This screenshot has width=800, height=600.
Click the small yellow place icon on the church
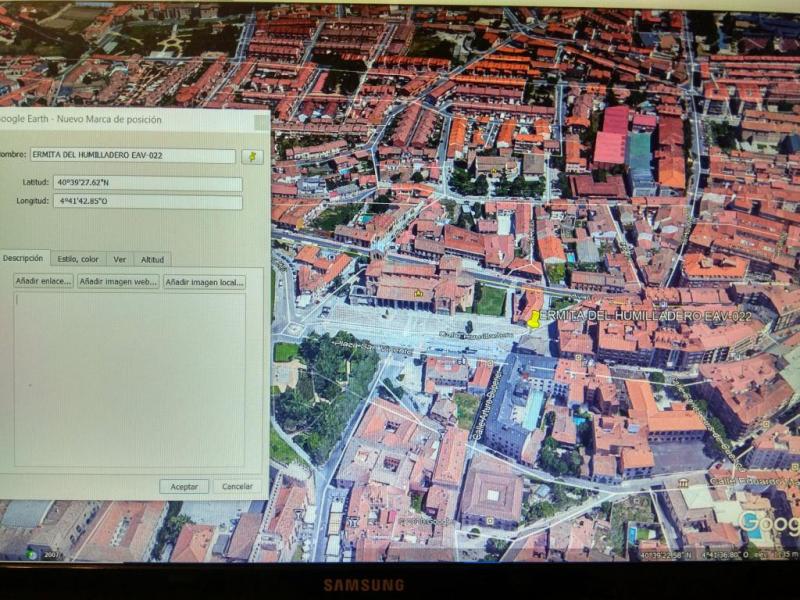tap(417, 293)
